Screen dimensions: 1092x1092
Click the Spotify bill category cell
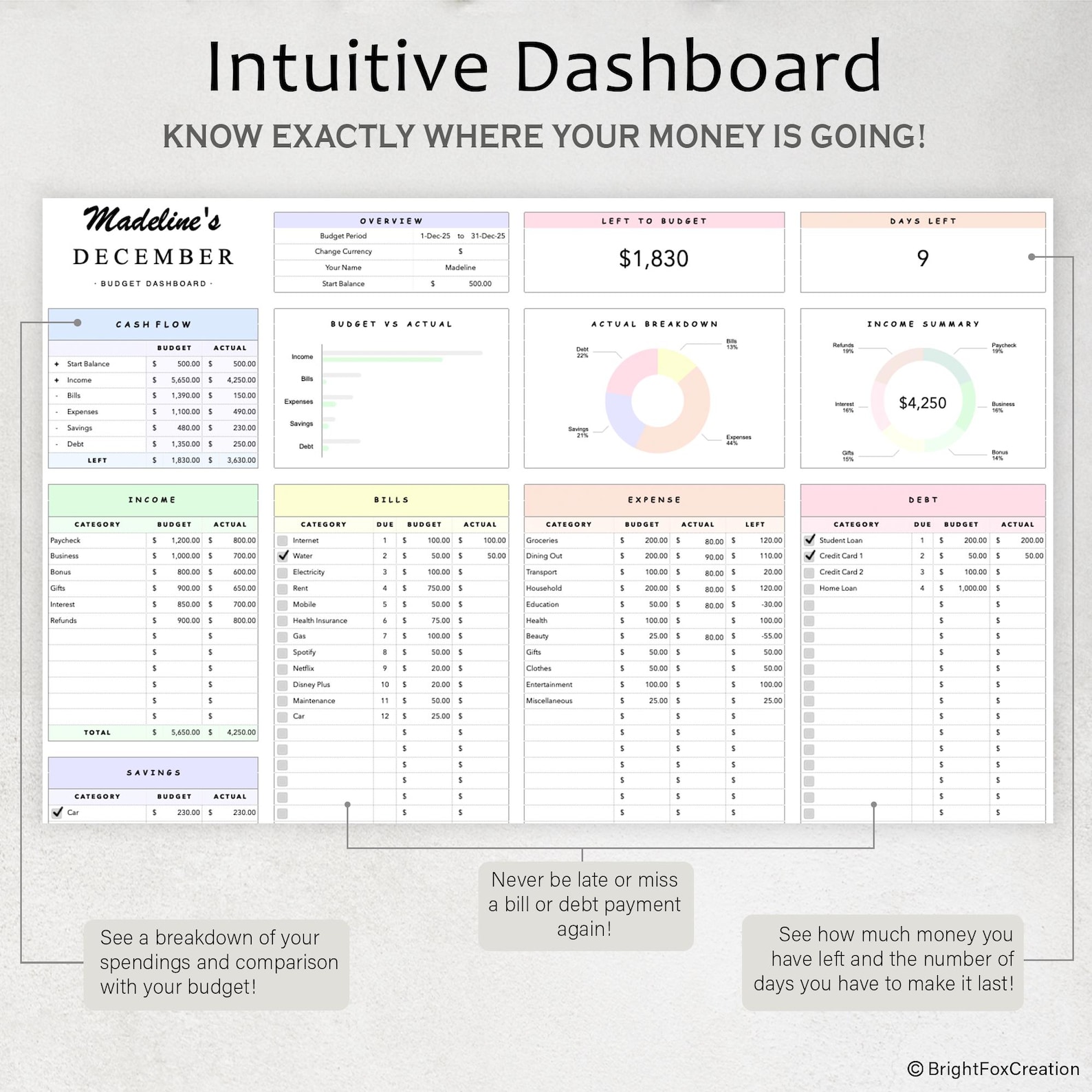pos(333,652)
